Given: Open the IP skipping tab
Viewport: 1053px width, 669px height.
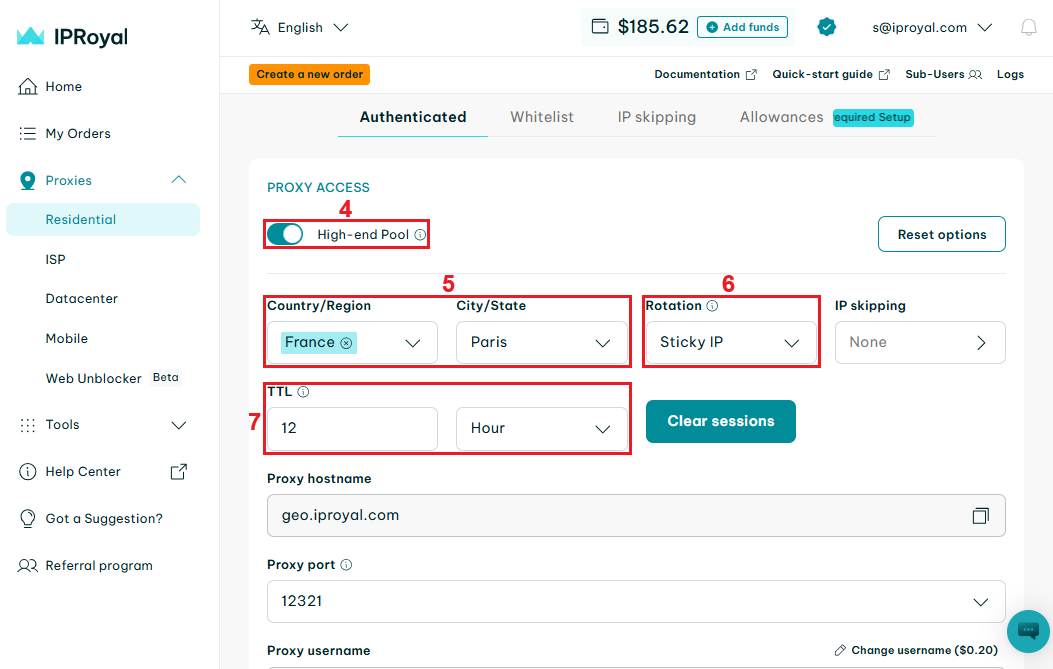Looking at the screenshot, I should 656,117.
